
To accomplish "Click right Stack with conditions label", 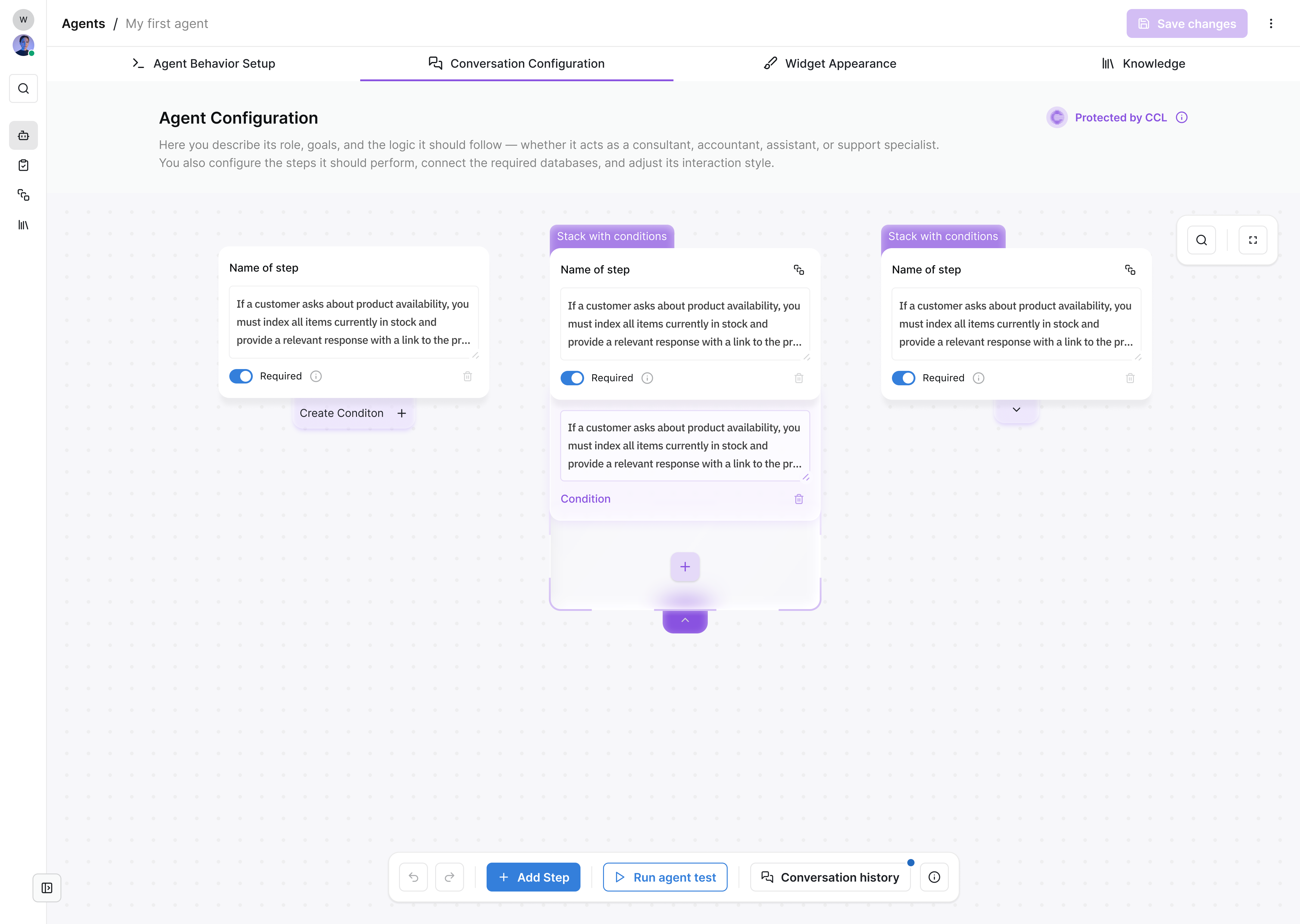I will coord(942,237).
